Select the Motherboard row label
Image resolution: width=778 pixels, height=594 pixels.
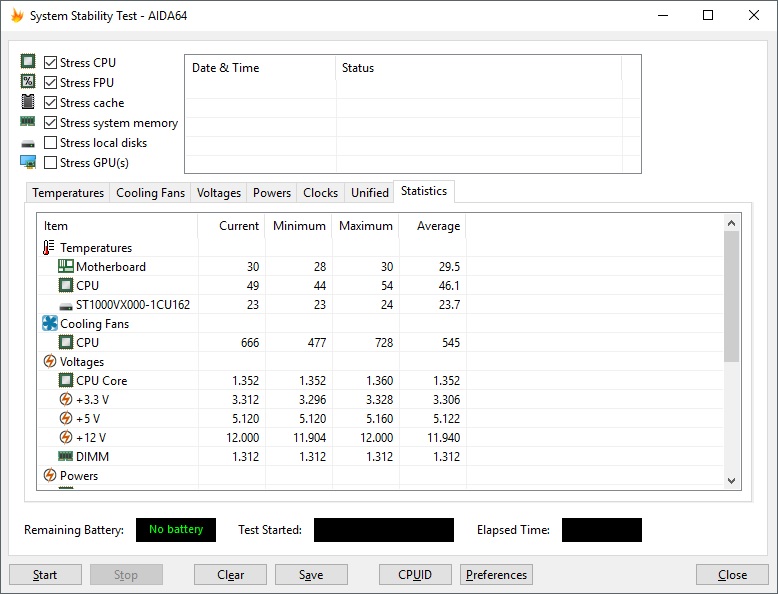[x=111, y=267]
